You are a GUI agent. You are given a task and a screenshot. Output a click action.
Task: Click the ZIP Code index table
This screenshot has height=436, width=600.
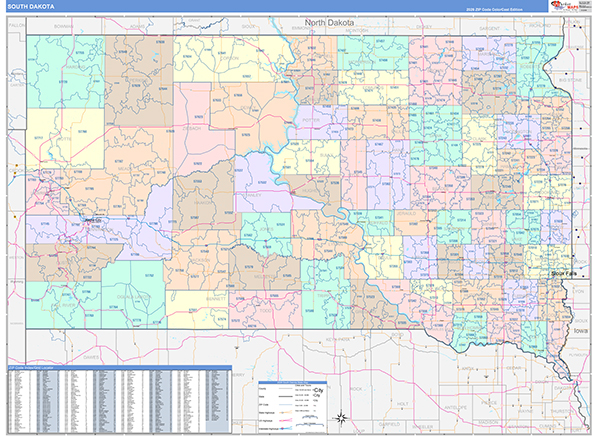tap(119, 399)
